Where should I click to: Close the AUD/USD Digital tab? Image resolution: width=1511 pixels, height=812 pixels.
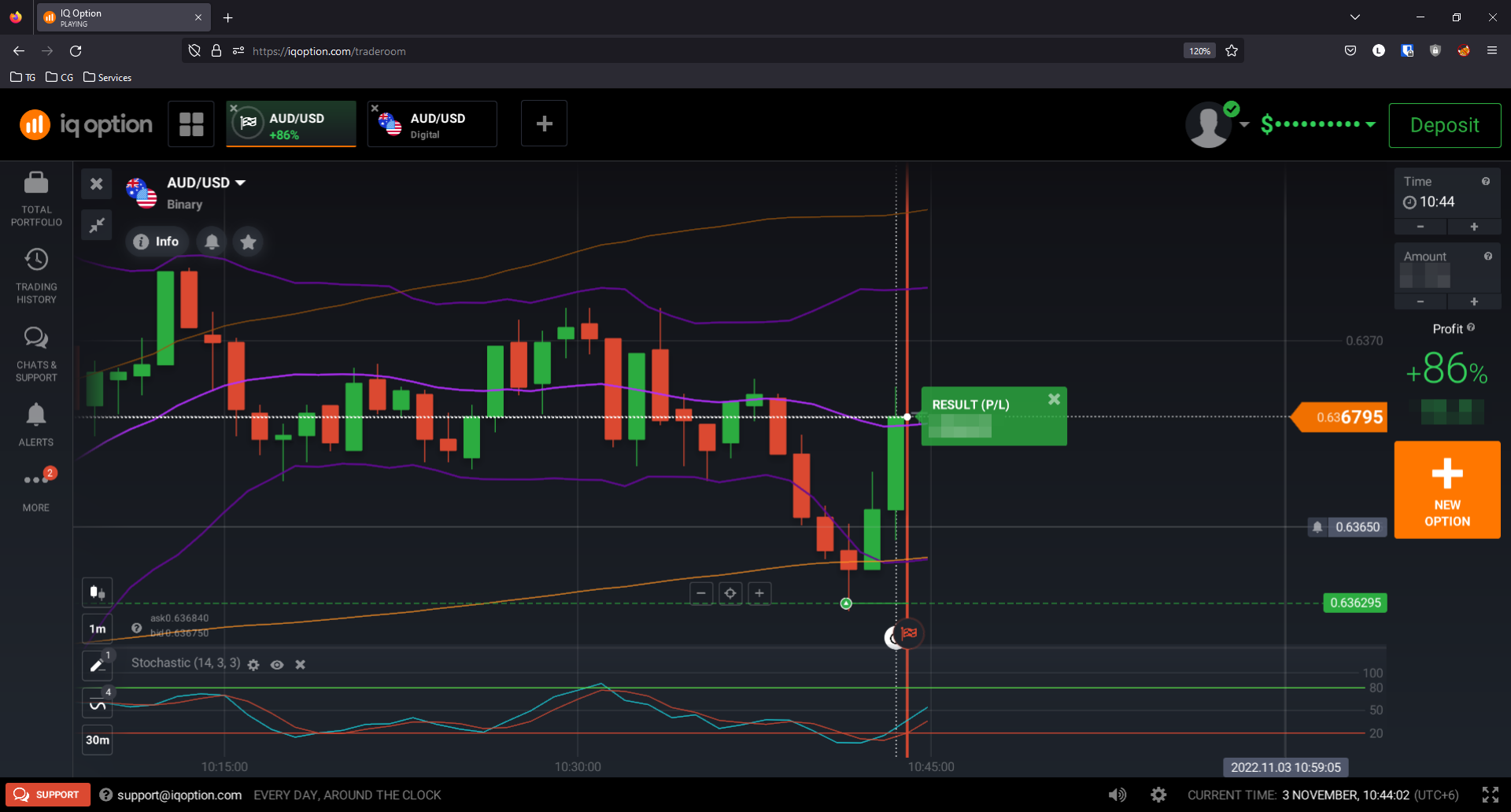(375, 109)
